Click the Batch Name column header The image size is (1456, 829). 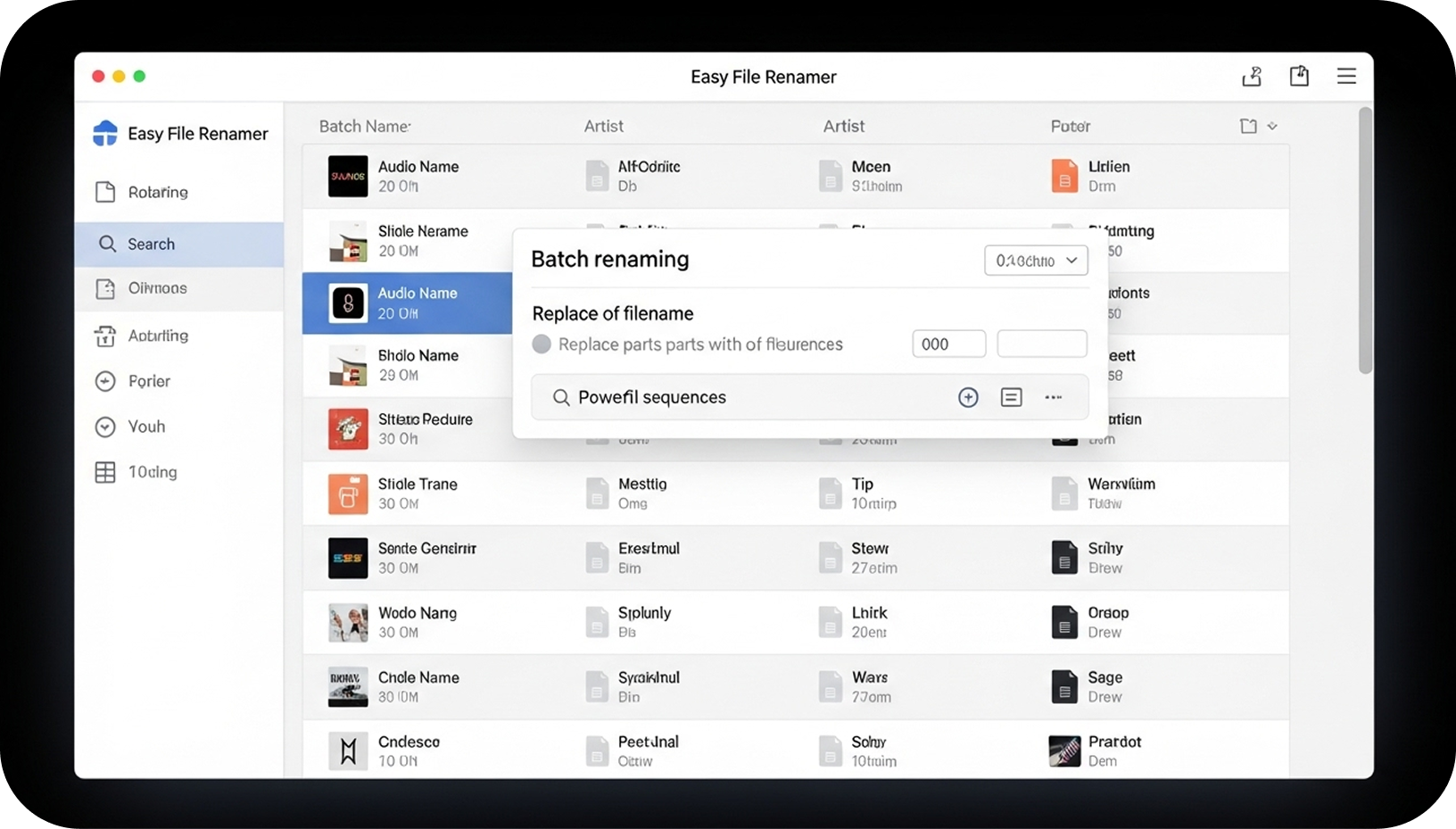(364, 126)
